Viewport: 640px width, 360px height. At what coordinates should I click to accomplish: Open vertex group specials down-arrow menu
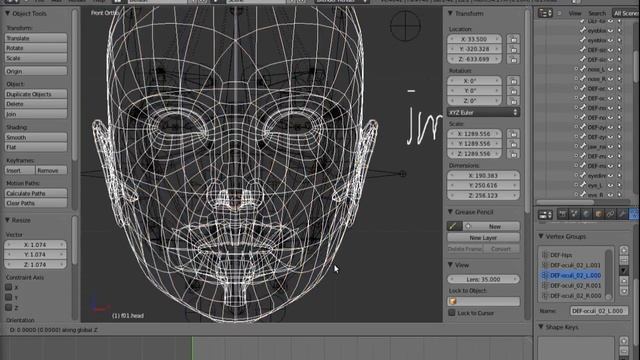click(624, 270)
